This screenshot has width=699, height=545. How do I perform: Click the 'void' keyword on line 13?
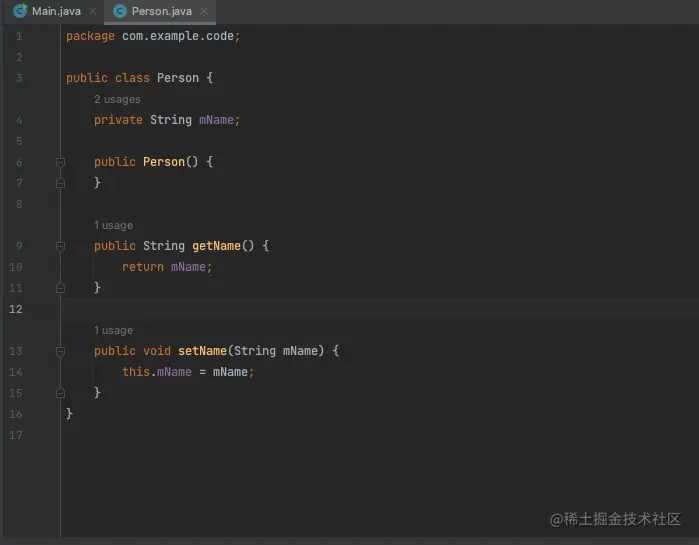(x=157, y=351)
